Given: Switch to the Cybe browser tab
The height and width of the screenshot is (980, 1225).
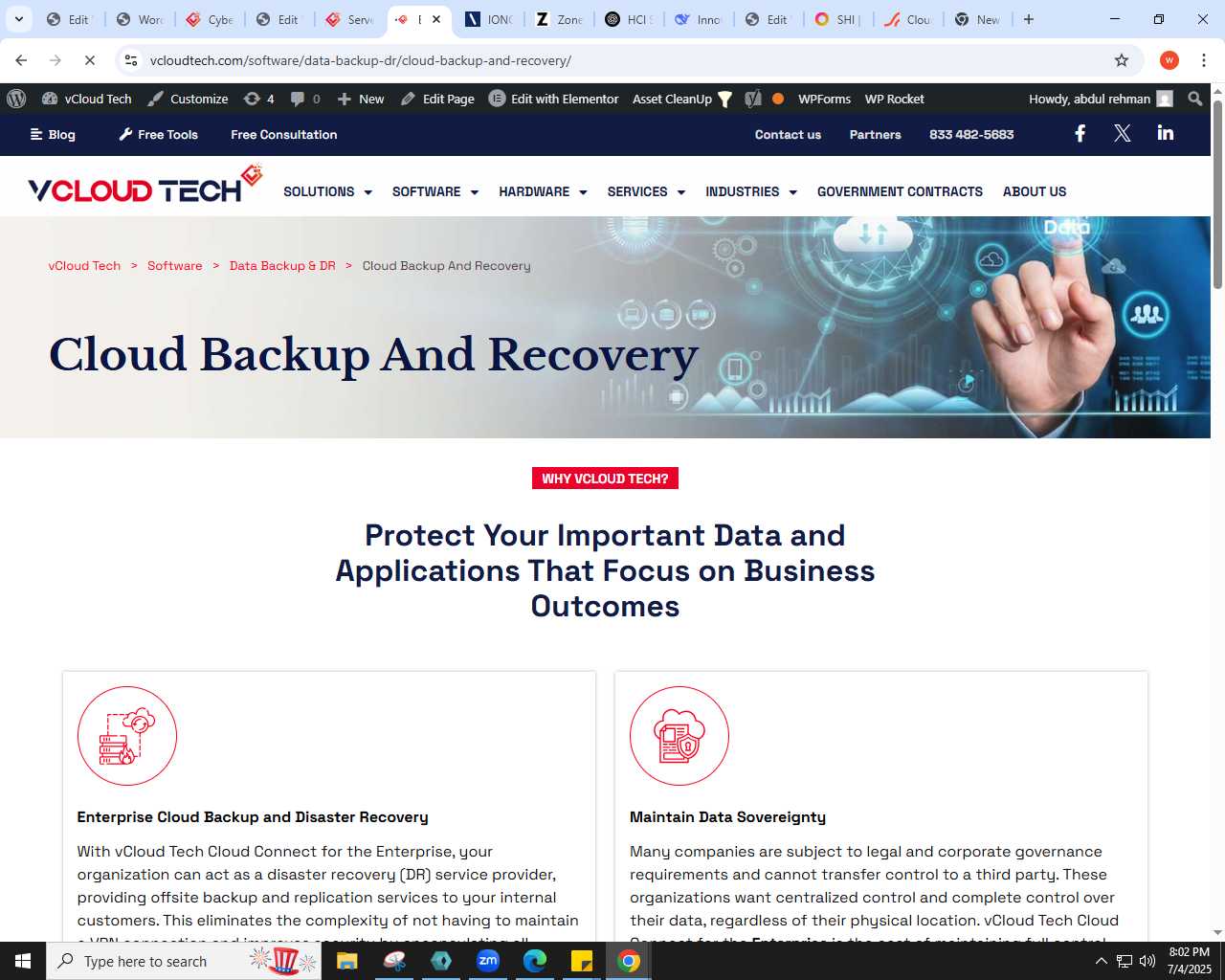Looking at the screenshot, I should tap(210, 19).
